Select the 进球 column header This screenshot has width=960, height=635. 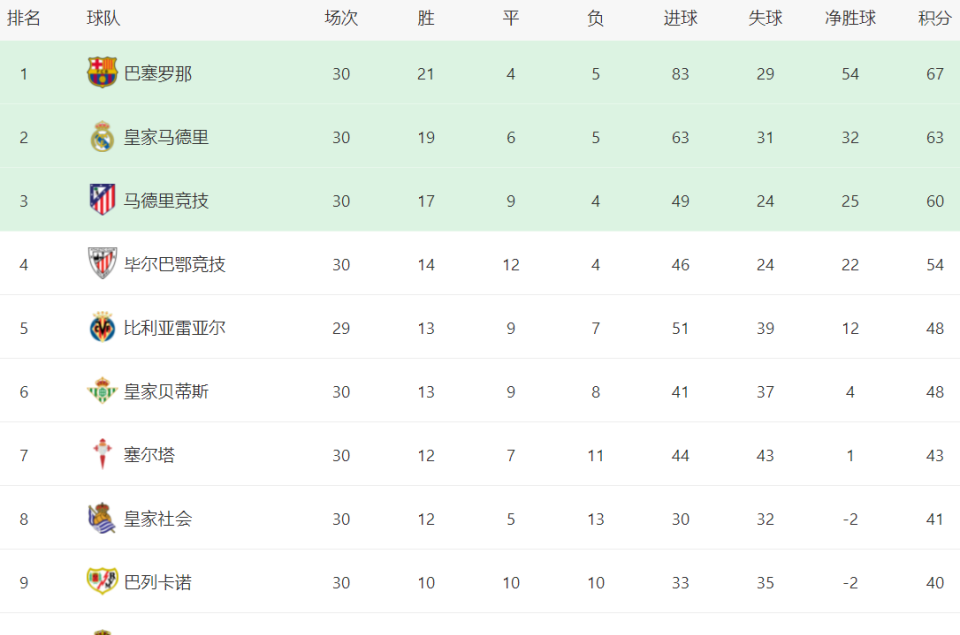tap(680, 18)
